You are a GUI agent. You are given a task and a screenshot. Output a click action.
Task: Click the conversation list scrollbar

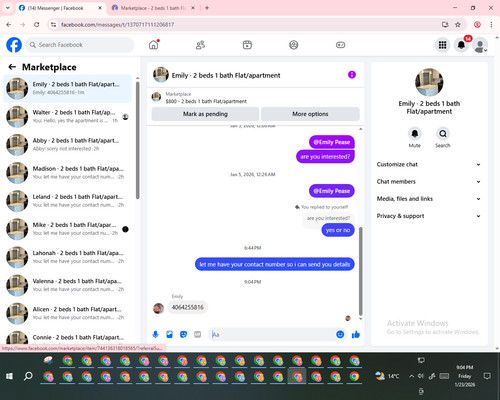(x=138, y=140)
